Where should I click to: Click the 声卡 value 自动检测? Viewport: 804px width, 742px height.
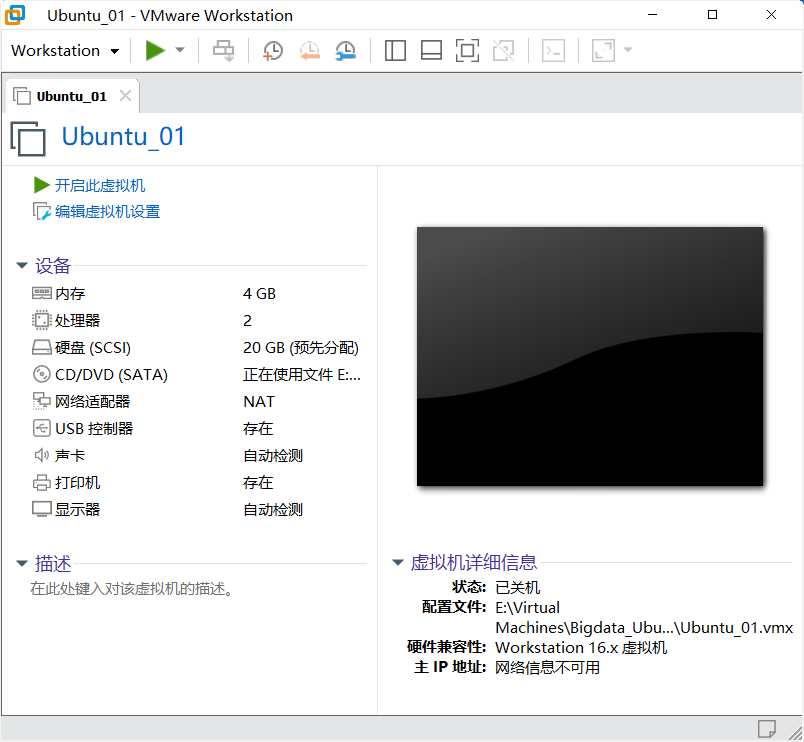pyautogui.click(x=273, y=456)
